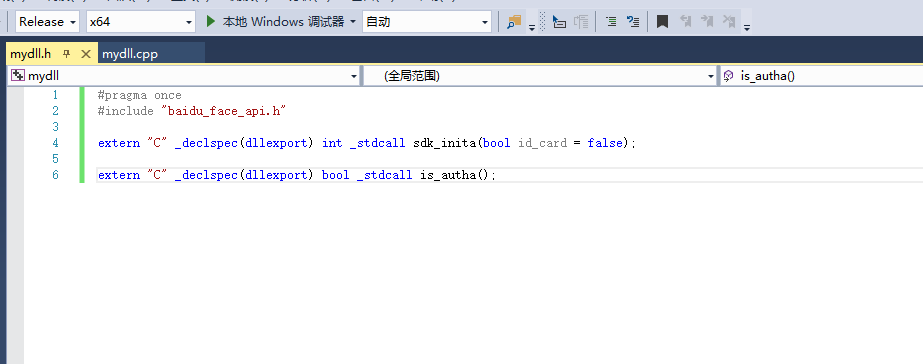Click '_declspec' on line 6
923x364 pixels.
(206, 175)
